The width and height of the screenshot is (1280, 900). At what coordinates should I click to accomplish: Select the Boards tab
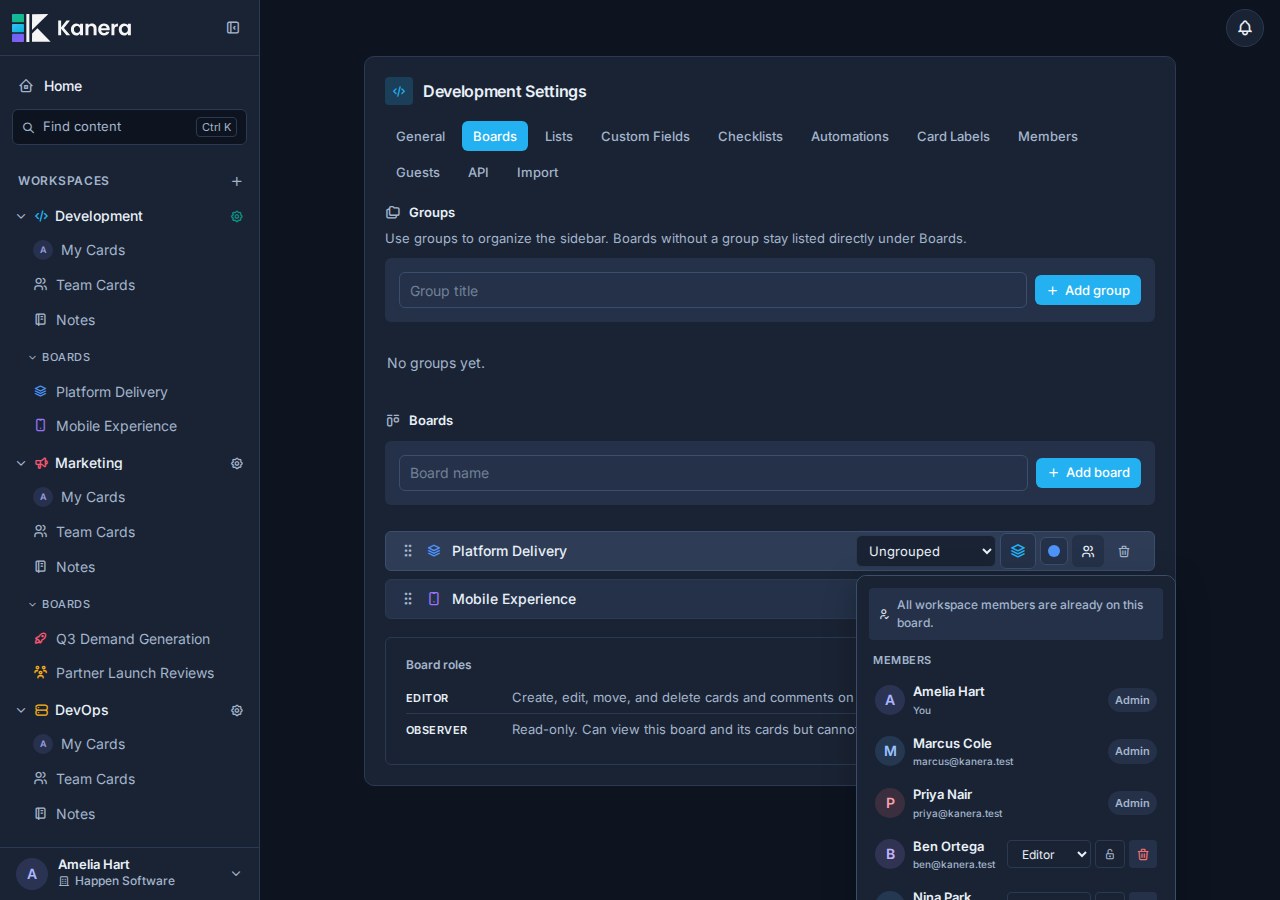tap(495, 136)
